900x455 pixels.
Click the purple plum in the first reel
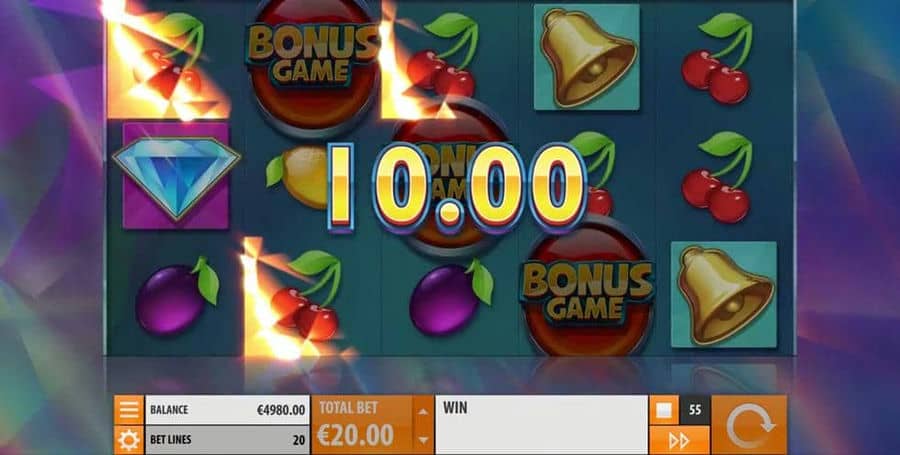pyautogui.click(x=177, y=297)
